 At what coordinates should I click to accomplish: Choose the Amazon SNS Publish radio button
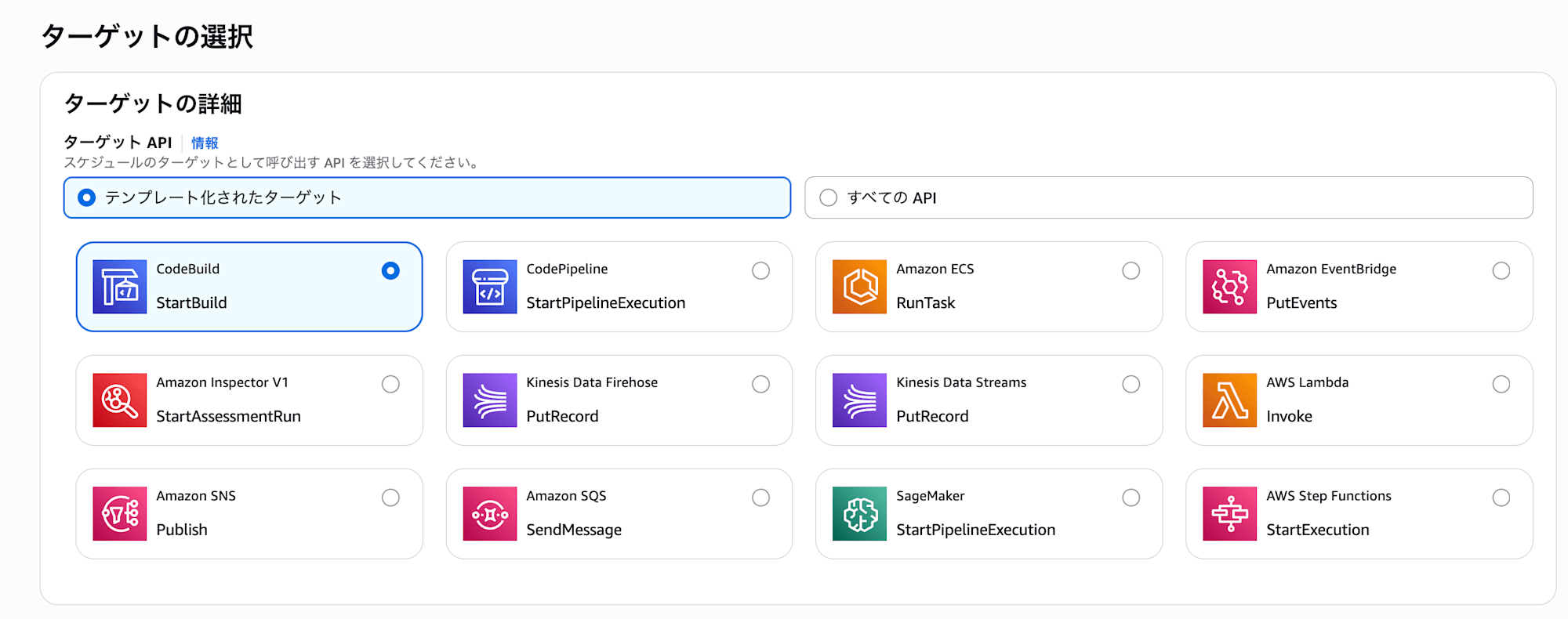[x=390, y=498]
